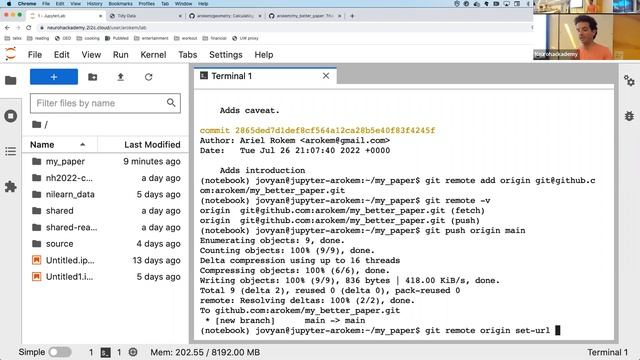
Task: Click '9 minutes ago' modified time
Action: tap(152, 161)
